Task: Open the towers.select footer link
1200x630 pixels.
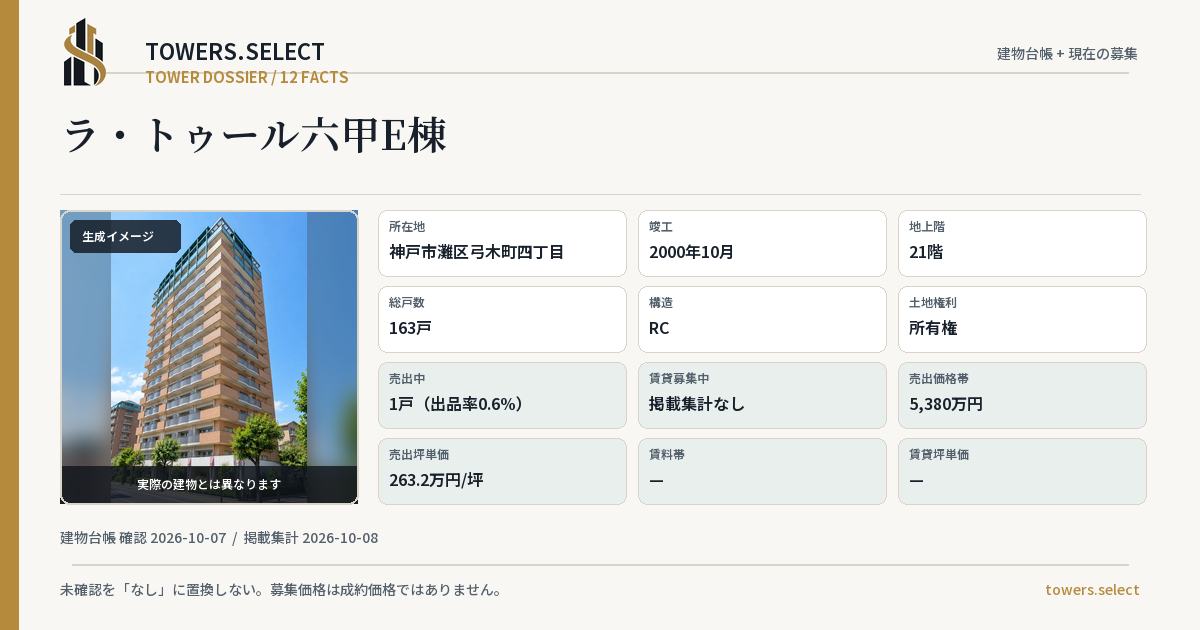Action: point(1092,590)
